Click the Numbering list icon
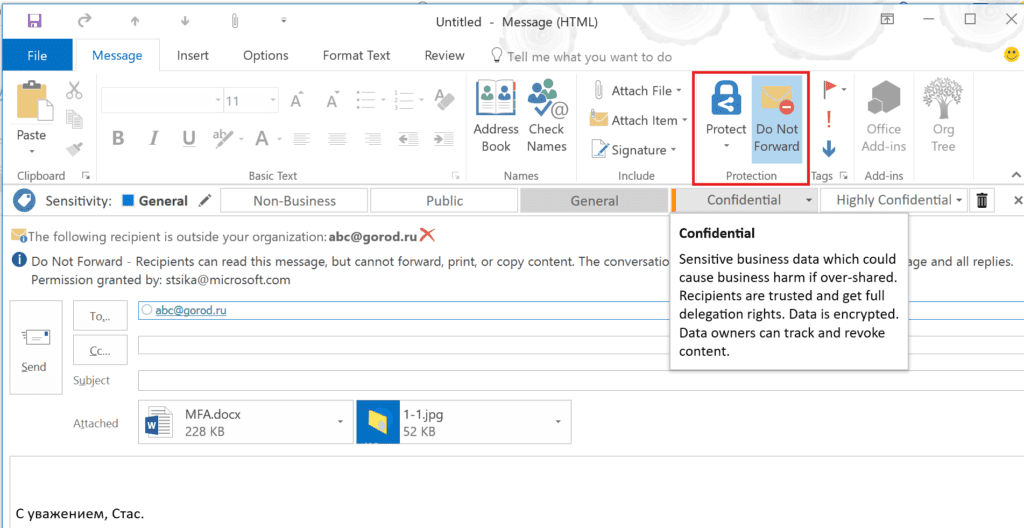This screenshot has height=528, width=1024. pyautogui.click(x=403, y=100)
